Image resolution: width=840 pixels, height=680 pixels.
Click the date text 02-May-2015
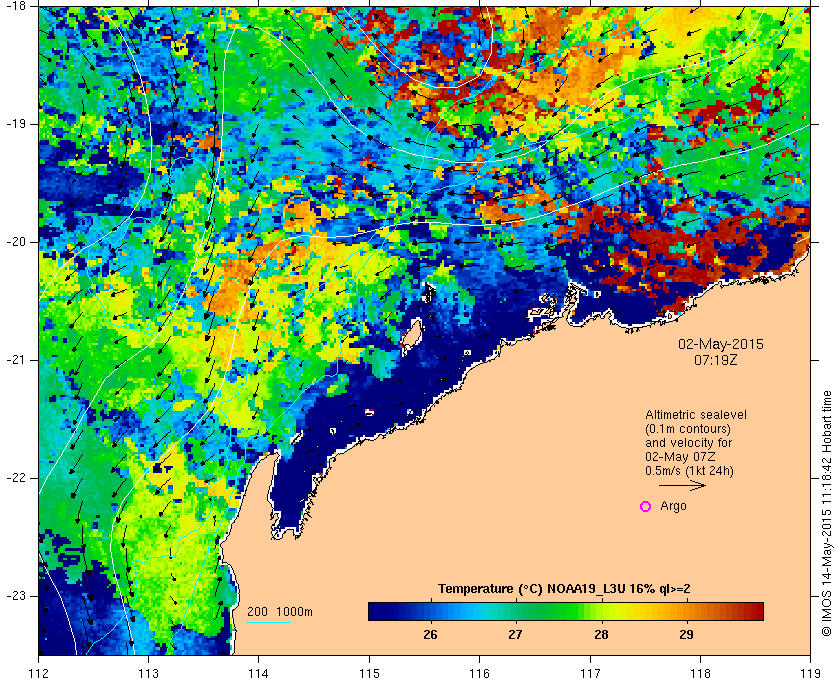point(721,344)
